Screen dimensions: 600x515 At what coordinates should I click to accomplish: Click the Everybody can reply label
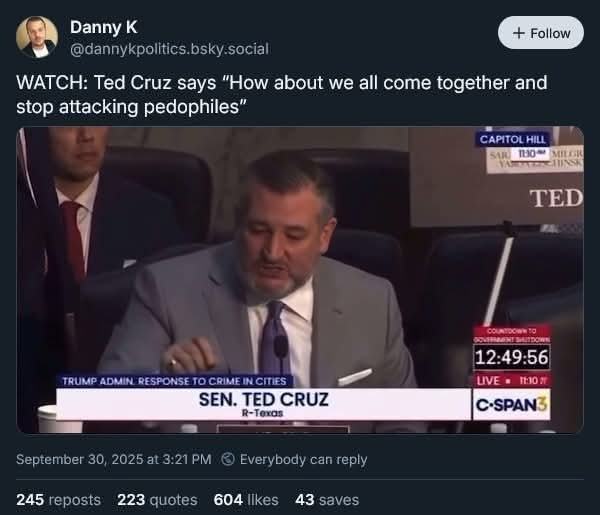click(x=303, y=459)
